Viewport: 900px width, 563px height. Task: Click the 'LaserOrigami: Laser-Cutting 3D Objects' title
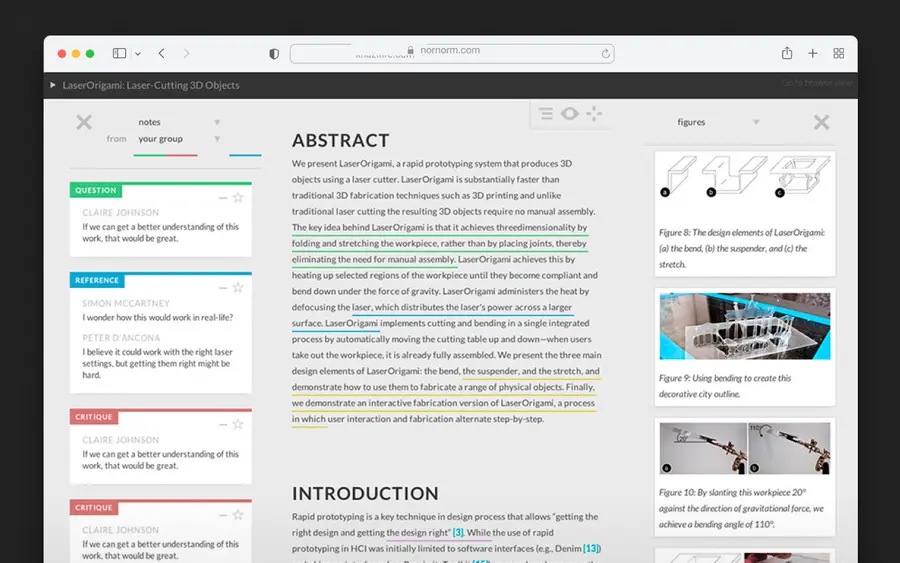coord(151,85)
